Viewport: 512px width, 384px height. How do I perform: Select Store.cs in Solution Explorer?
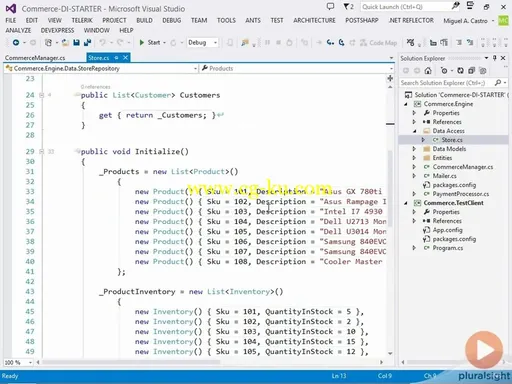452,140
